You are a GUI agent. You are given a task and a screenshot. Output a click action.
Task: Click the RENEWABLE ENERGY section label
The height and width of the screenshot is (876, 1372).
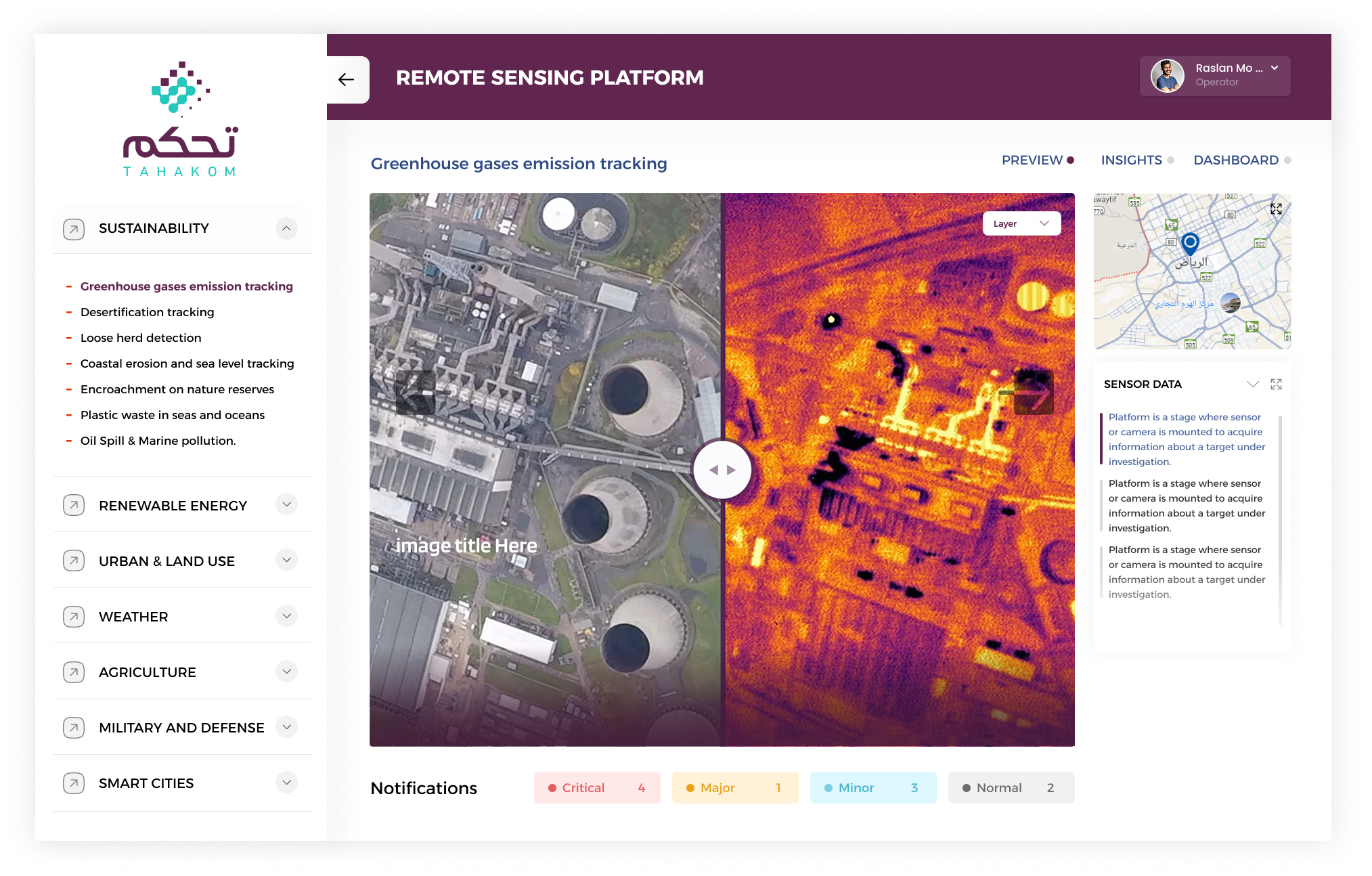(x=173, y=506)
